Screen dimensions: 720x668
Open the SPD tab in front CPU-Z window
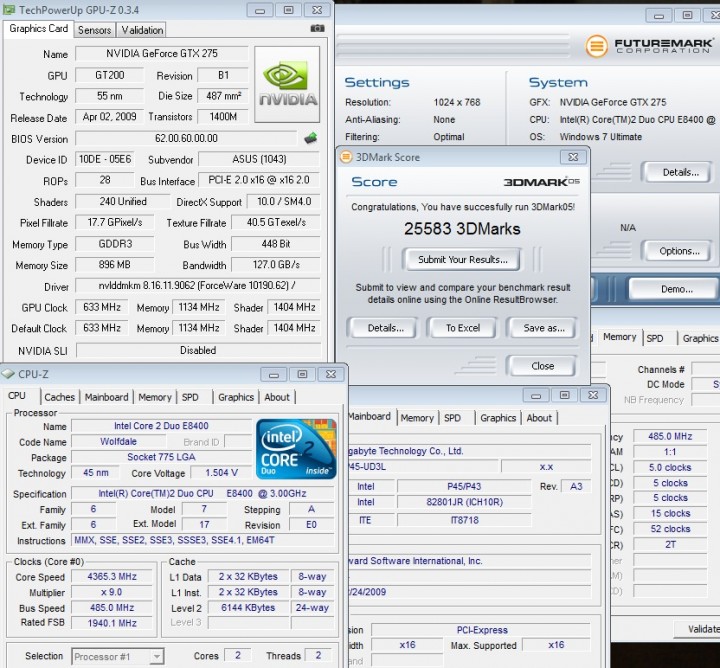[x=190, y=397]
